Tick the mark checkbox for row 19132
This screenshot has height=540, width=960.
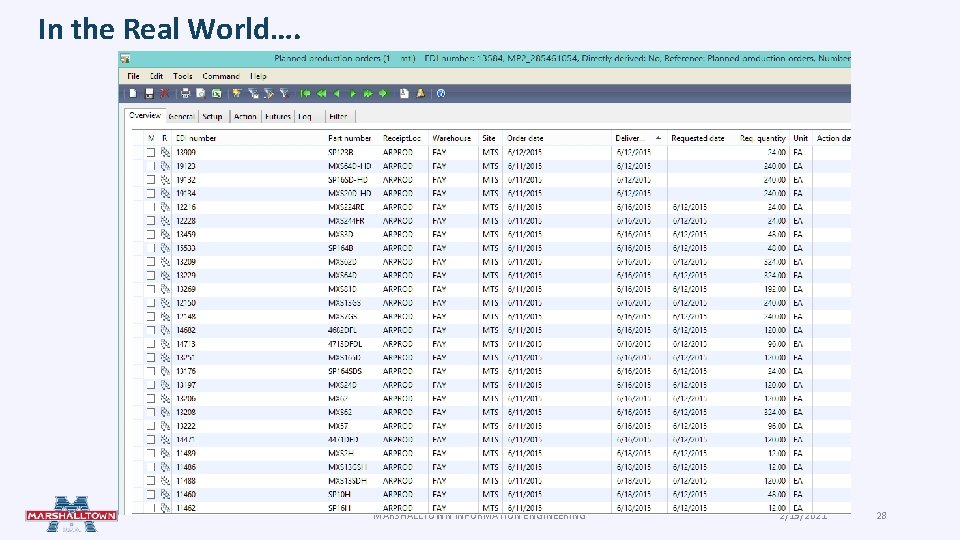coord(151,180)
